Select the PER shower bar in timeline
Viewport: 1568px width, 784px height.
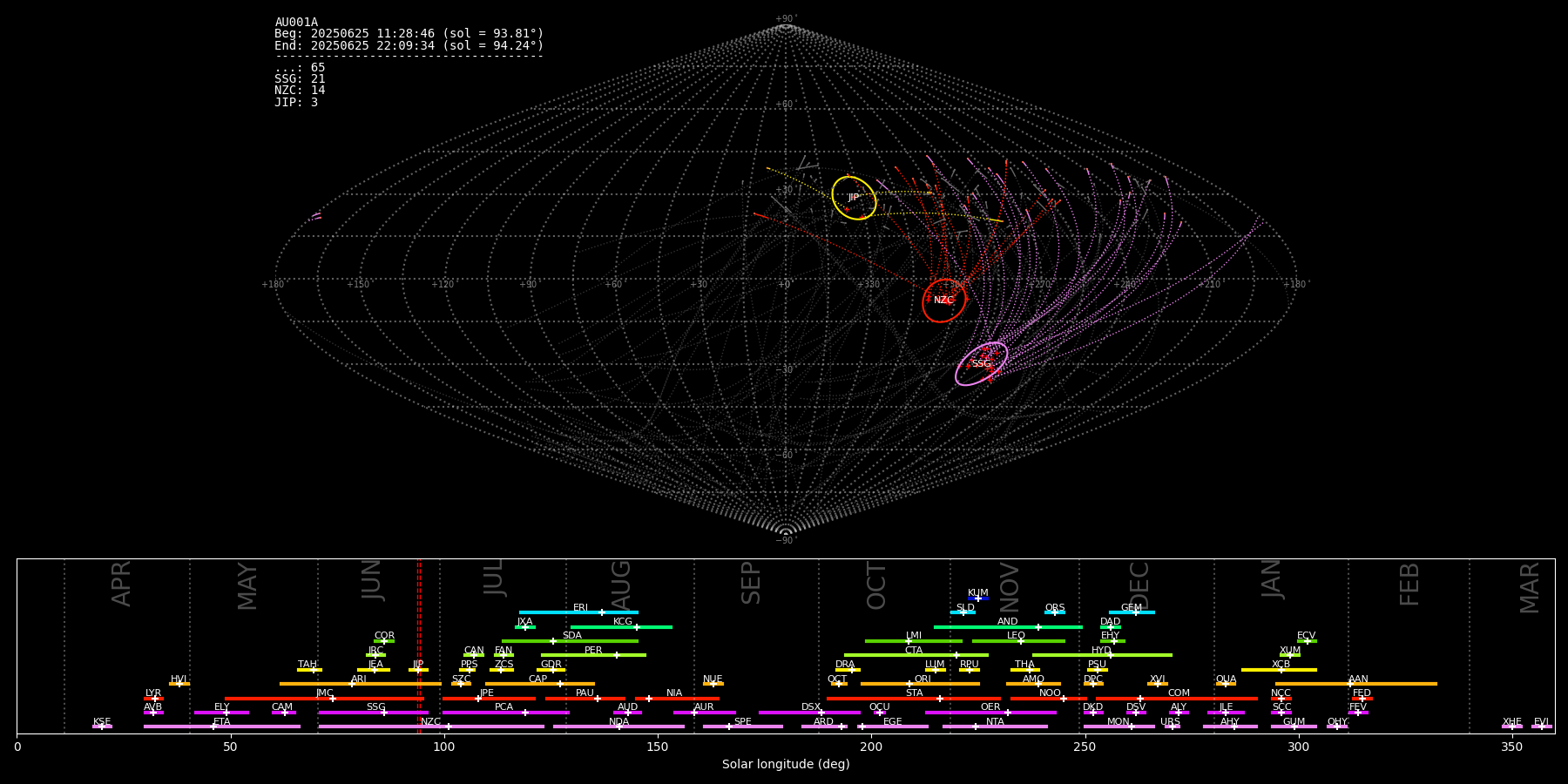[x=593, y=655]
